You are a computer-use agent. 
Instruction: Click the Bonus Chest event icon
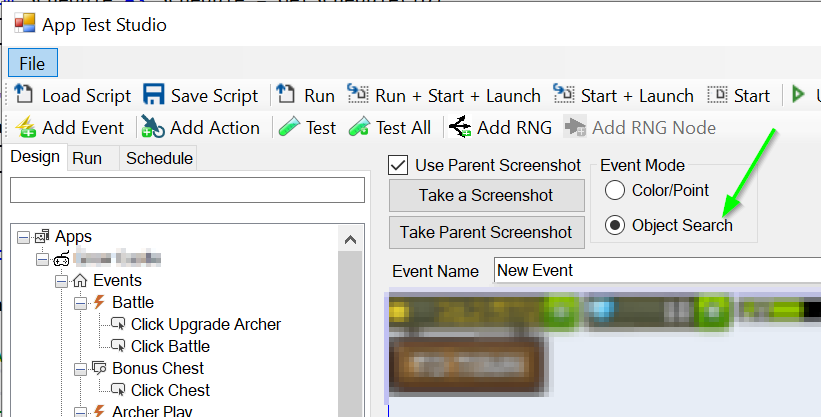pos(99,368)
